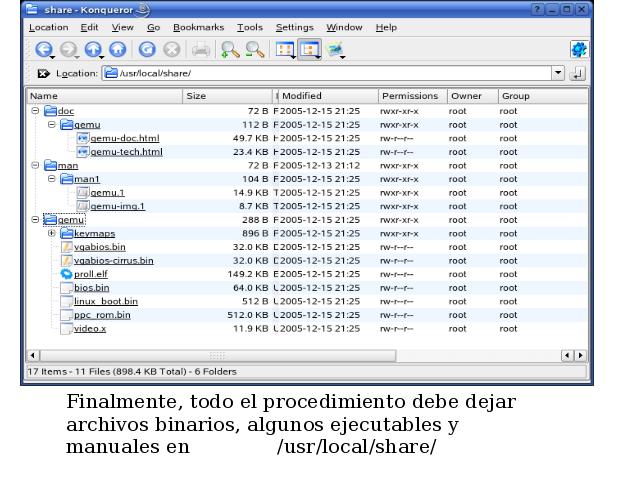Zoom in with magnifier plus
Viewport: 640px width, 480px height.
[x=230, y=50]
